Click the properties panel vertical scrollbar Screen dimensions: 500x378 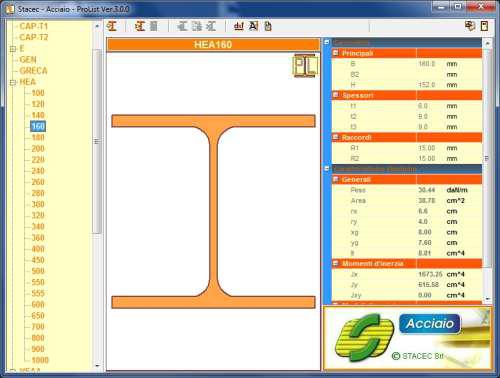[x=487, y=170]
